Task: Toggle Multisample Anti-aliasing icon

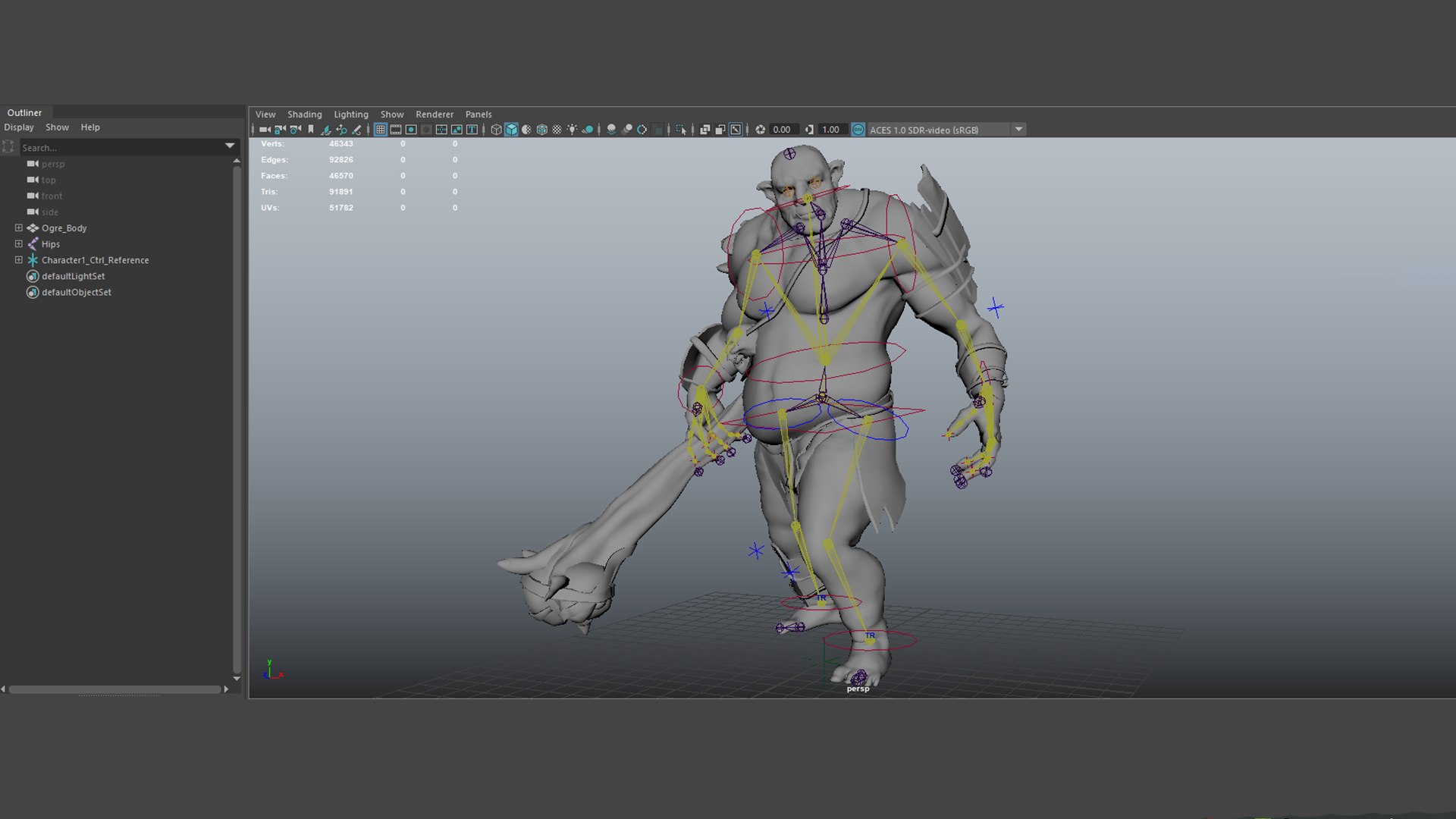Action: point(642,130)
